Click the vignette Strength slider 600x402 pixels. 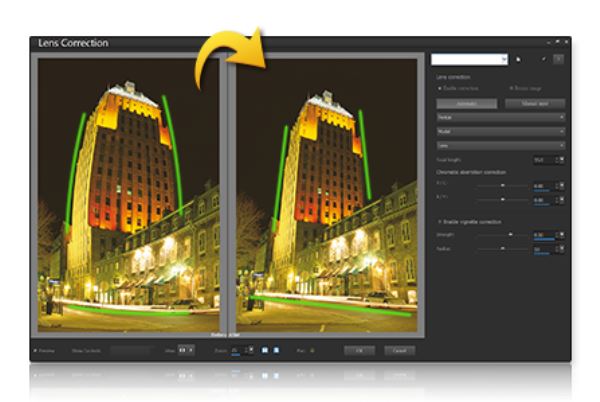pos(502,235)
